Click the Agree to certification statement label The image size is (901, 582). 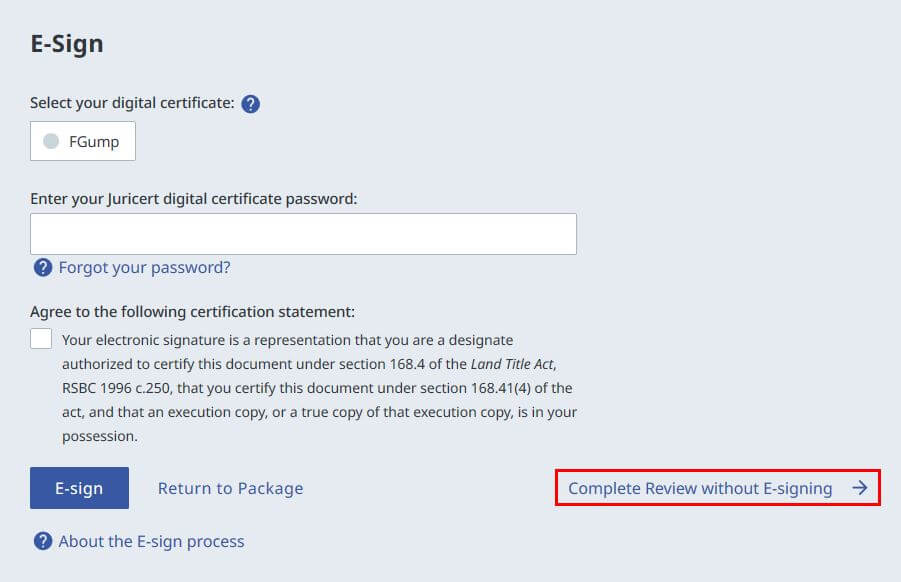[x=192, y=311]
